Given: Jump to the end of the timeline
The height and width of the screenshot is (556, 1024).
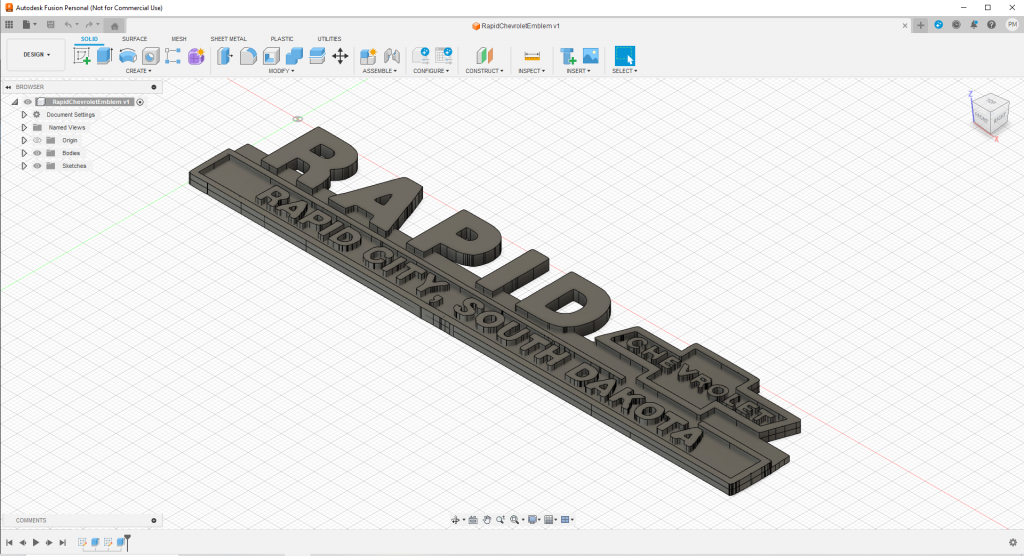Looking at the screenshot, I should coord(63,542).
